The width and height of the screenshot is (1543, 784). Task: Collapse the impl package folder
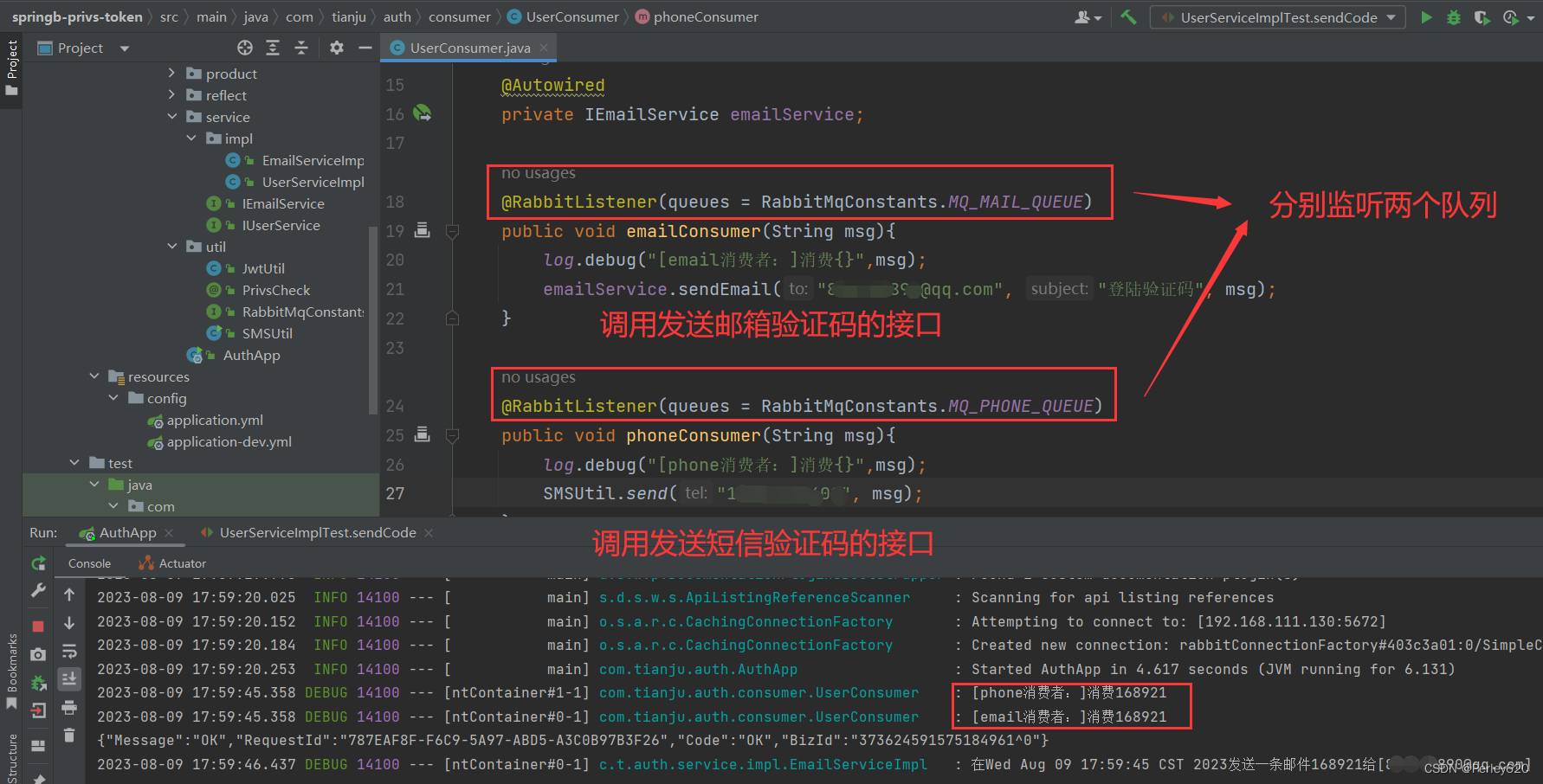[x=191, y=138]
